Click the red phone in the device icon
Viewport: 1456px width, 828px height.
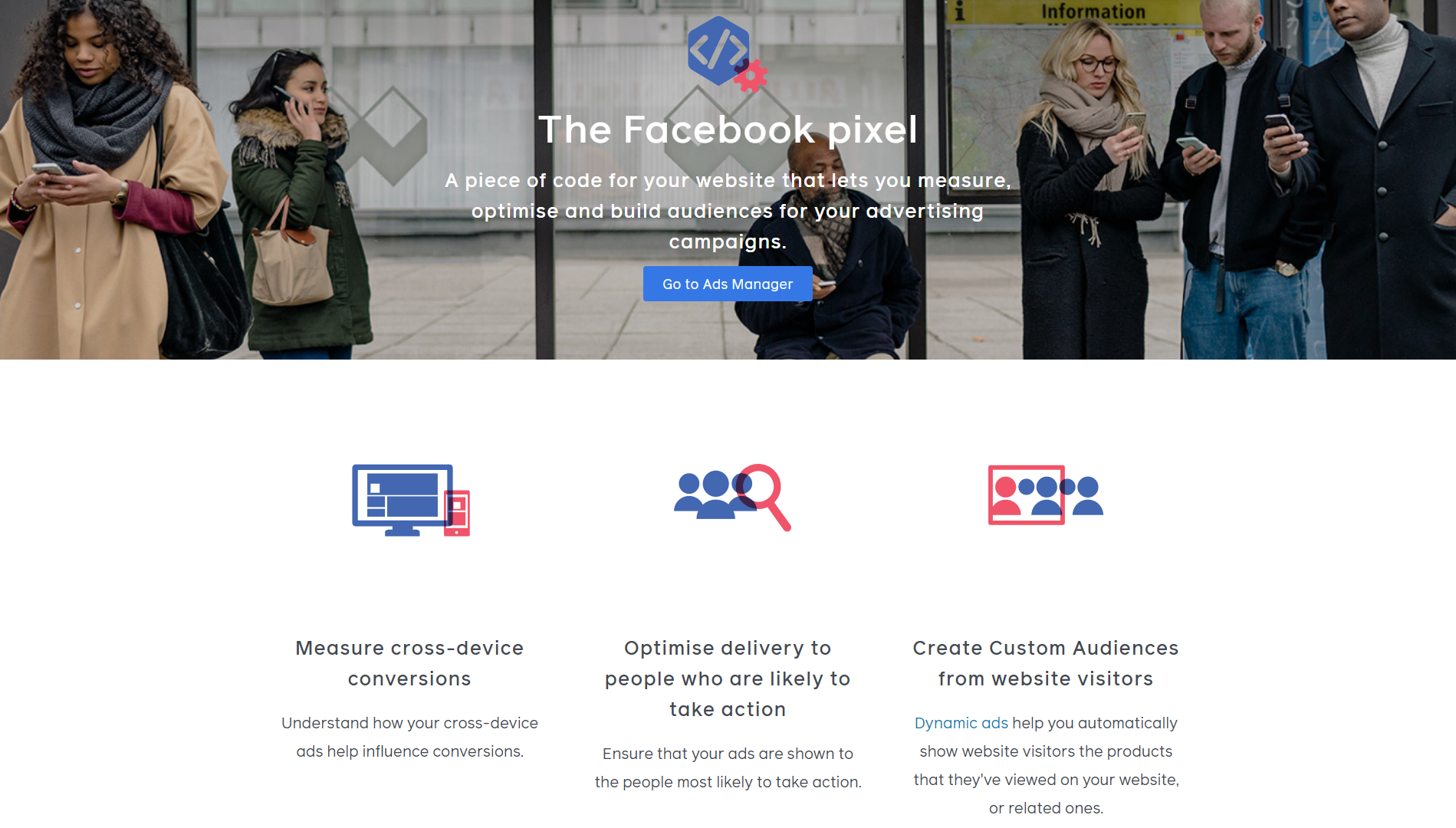pos(457,513)
